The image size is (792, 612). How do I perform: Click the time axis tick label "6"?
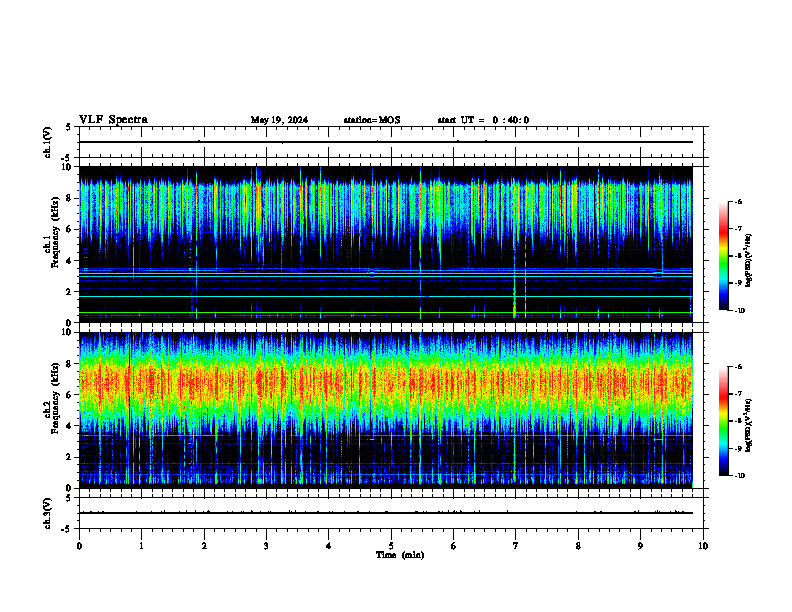point(454,546)
